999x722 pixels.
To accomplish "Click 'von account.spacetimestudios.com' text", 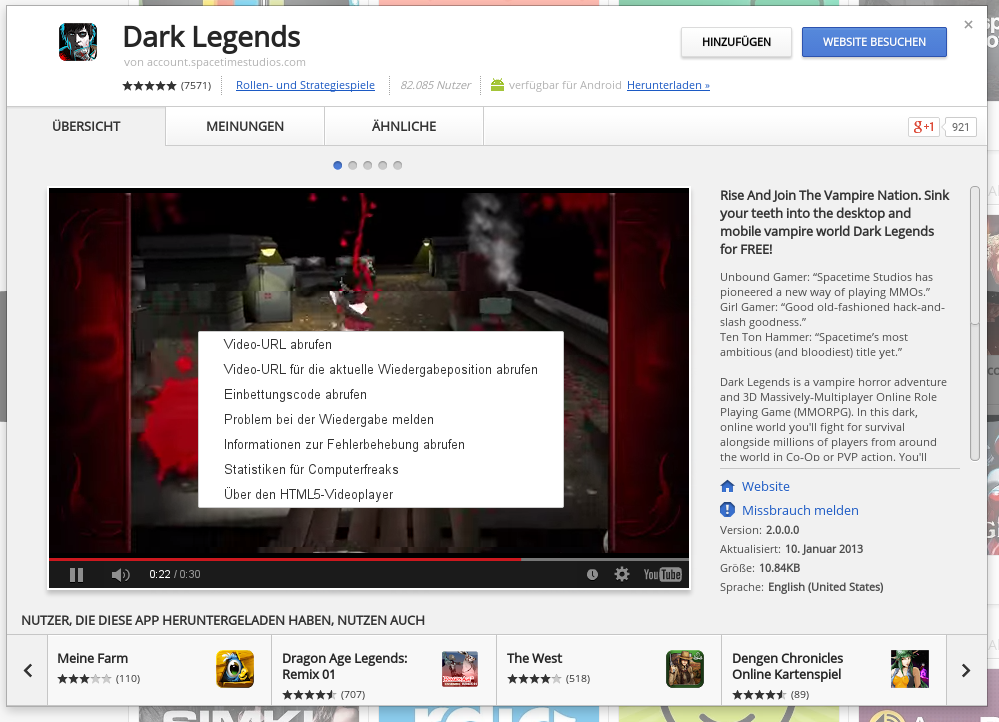I will coord(215,62).
